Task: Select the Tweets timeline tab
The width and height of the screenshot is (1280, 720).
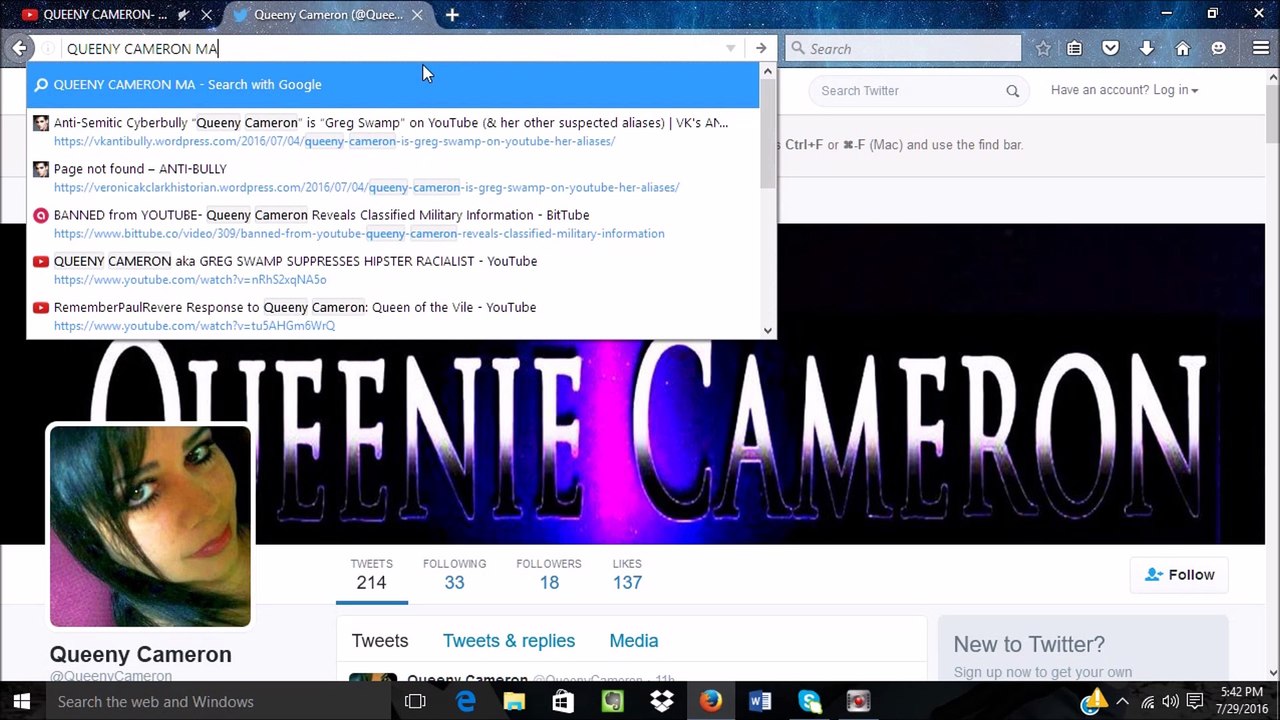Action: coord(380,641)
